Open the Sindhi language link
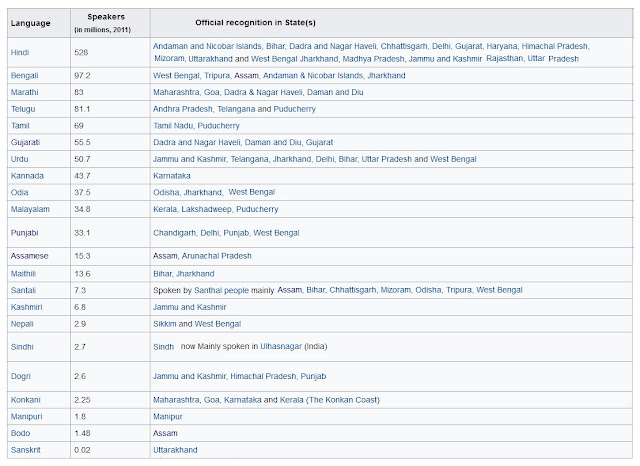 coord(22,347)
